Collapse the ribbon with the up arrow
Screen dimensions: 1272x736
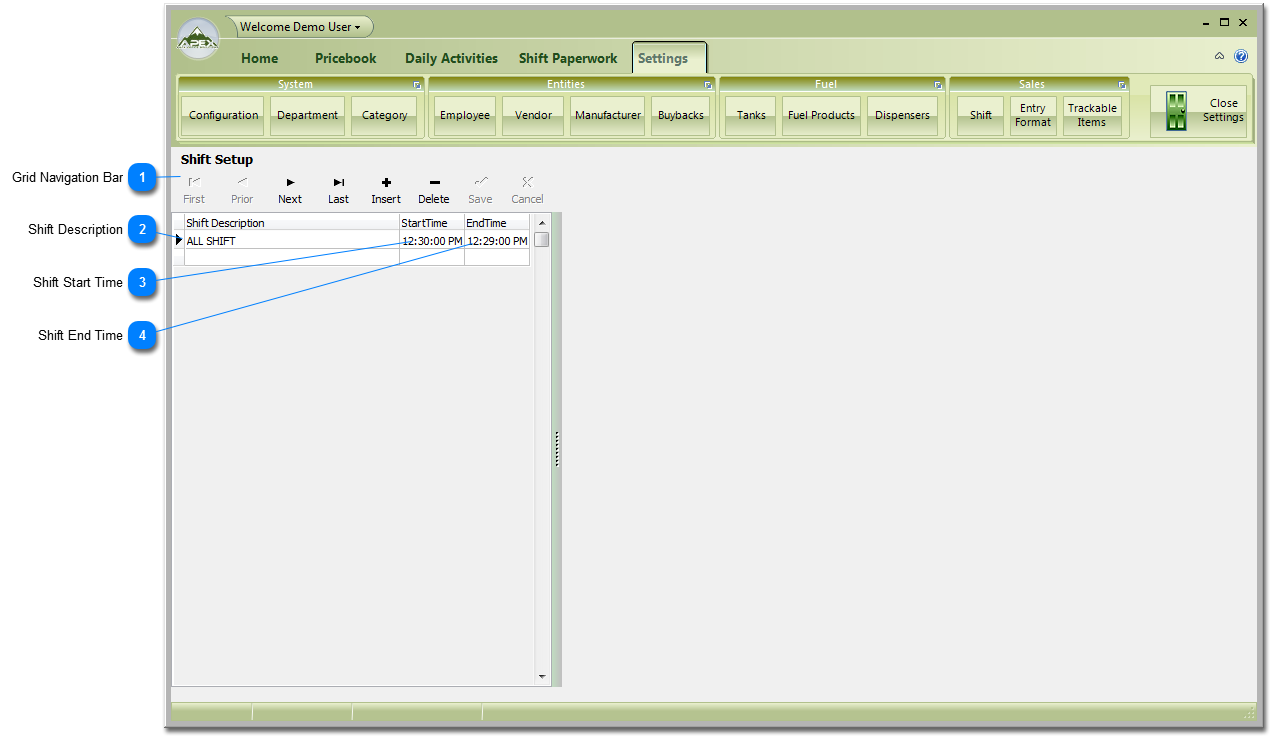(1219, 57)
